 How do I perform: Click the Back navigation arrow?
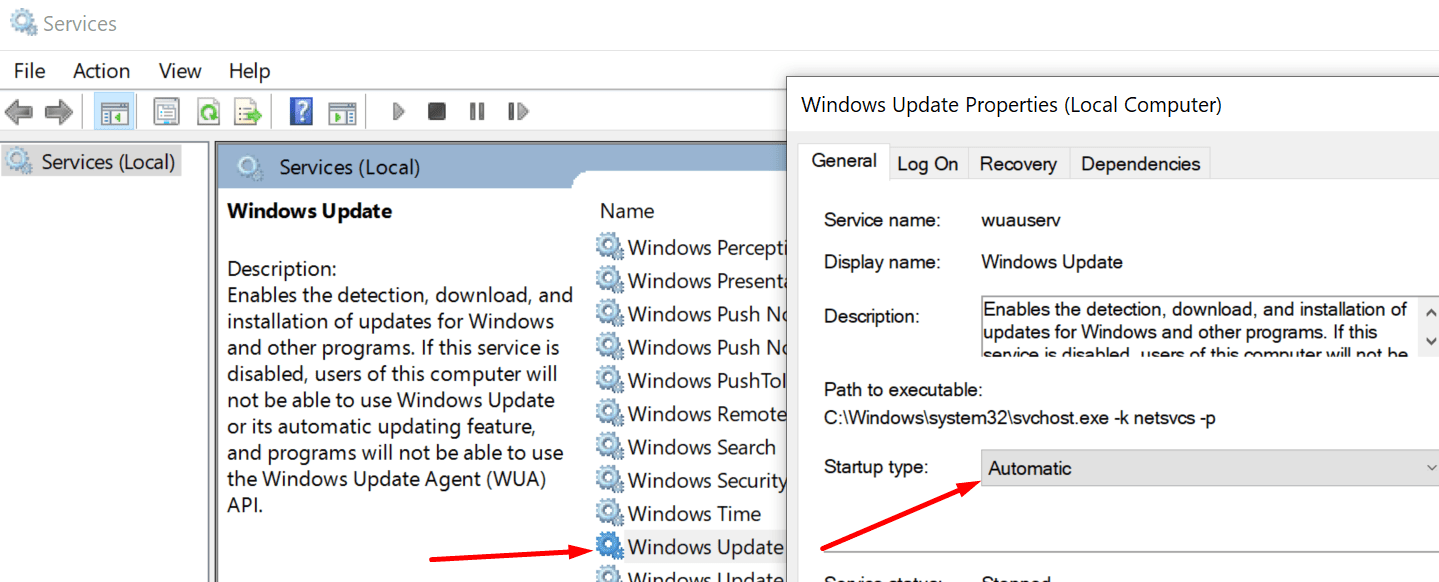point(18,111)
